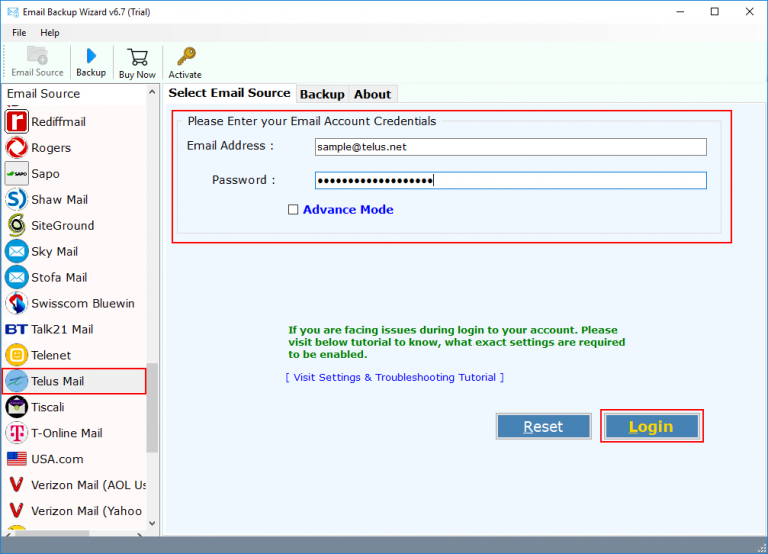Open the Help menu
Viewport: 768px width, 554px height.
click(50, 33)
